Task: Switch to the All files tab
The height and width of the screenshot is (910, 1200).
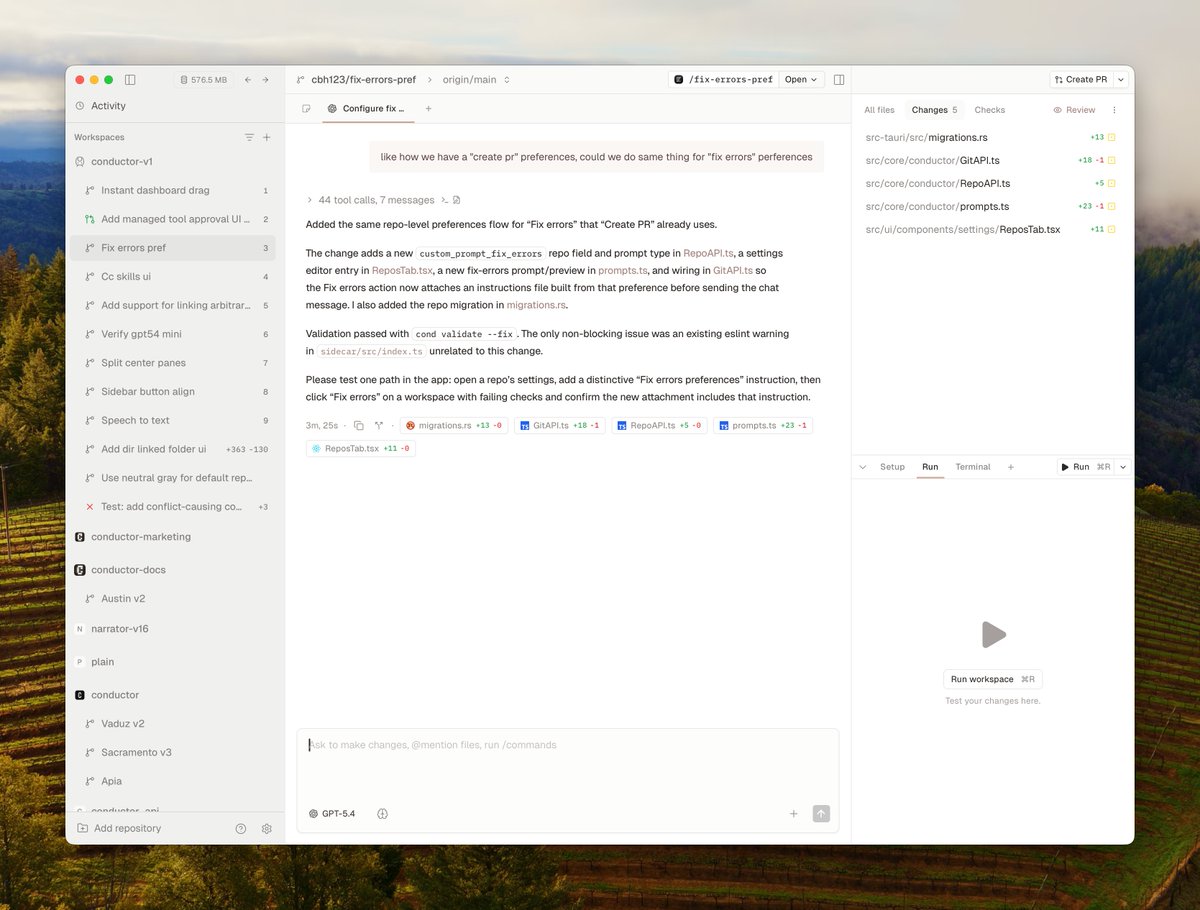Action: [x=879, y=110]
